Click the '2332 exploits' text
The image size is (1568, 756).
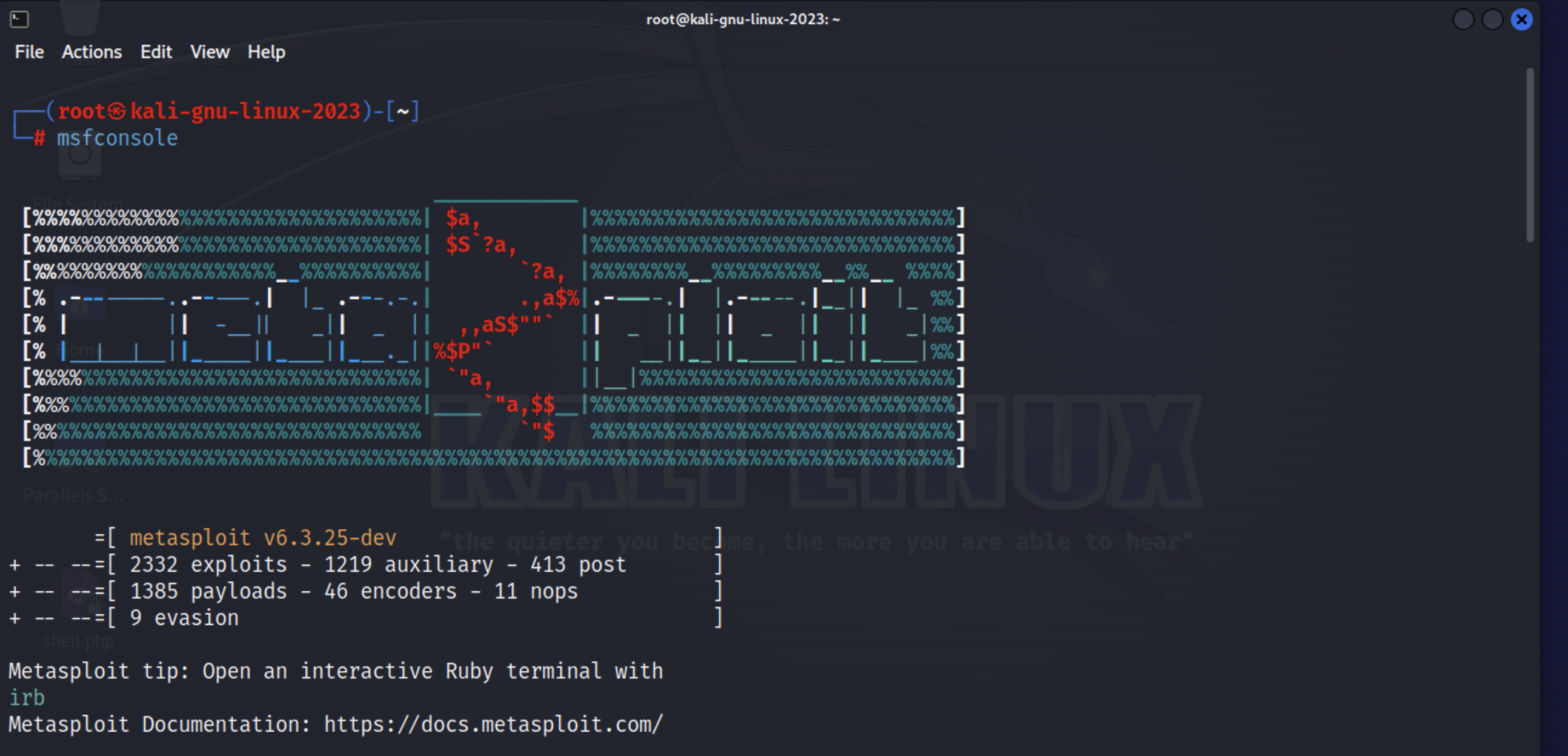point(208,565)
